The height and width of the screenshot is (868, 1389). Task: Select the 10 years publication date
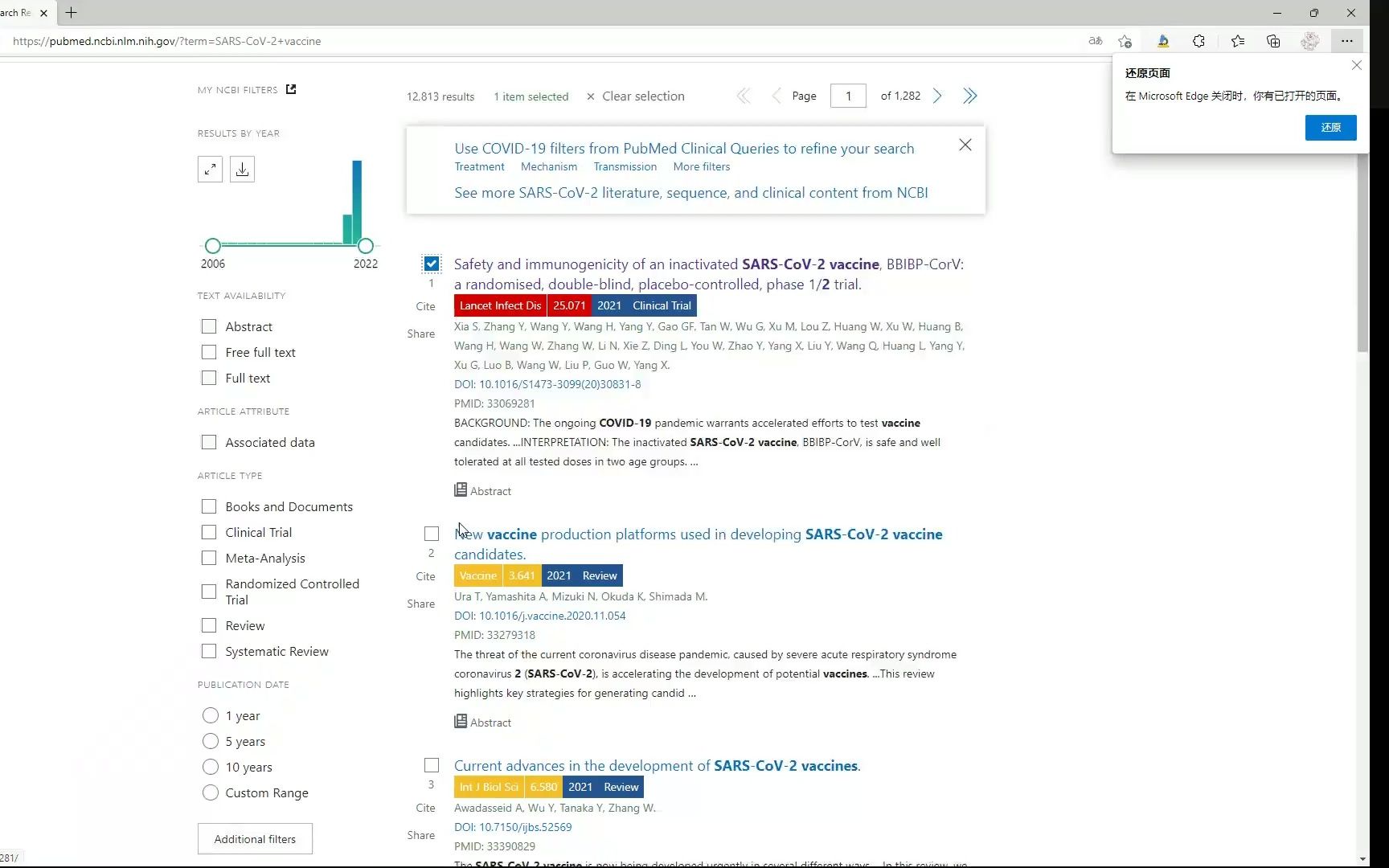coord(211,767)
